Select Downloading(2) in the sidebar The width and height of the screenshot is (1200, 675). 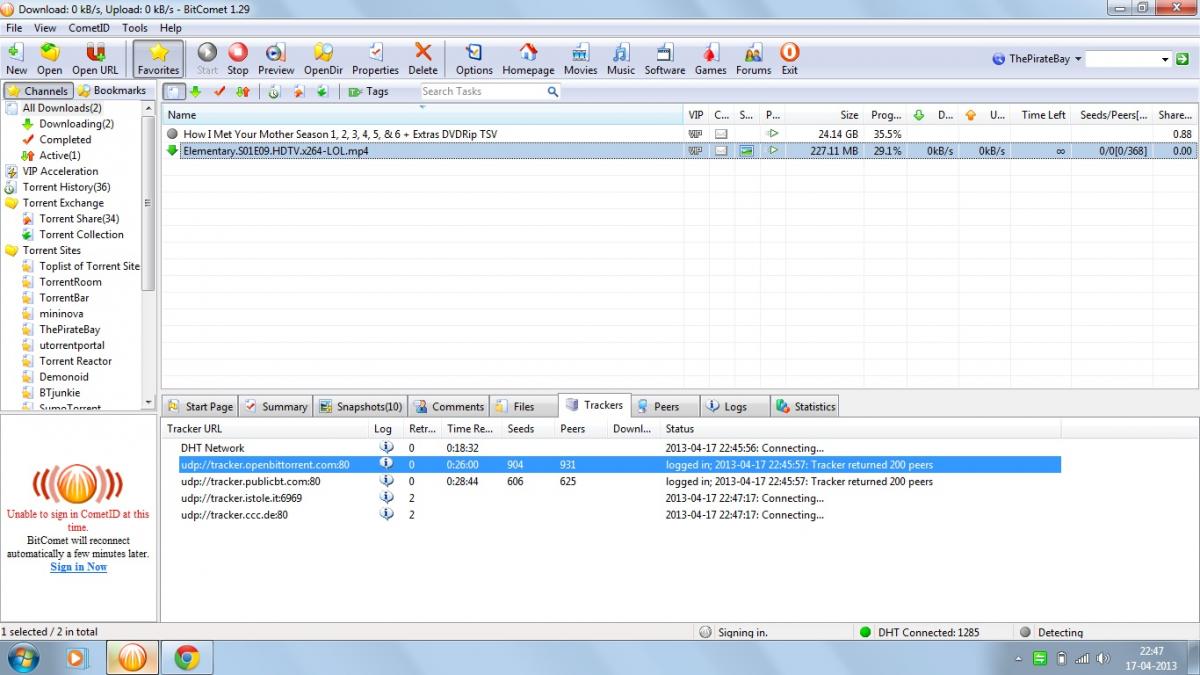(x=76, y=124)
